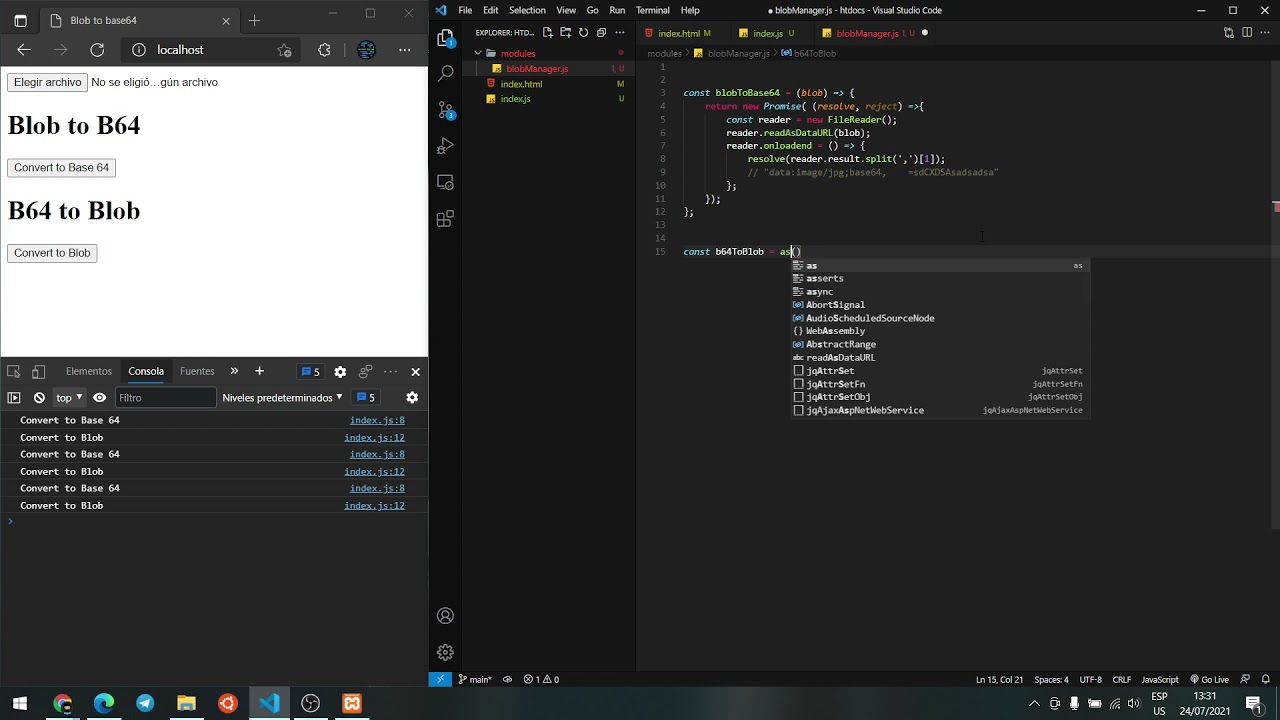Switch git branch main in status bar
This screenshot has width=1280, height=720.
pyautogui.click(x=475, y=680)
